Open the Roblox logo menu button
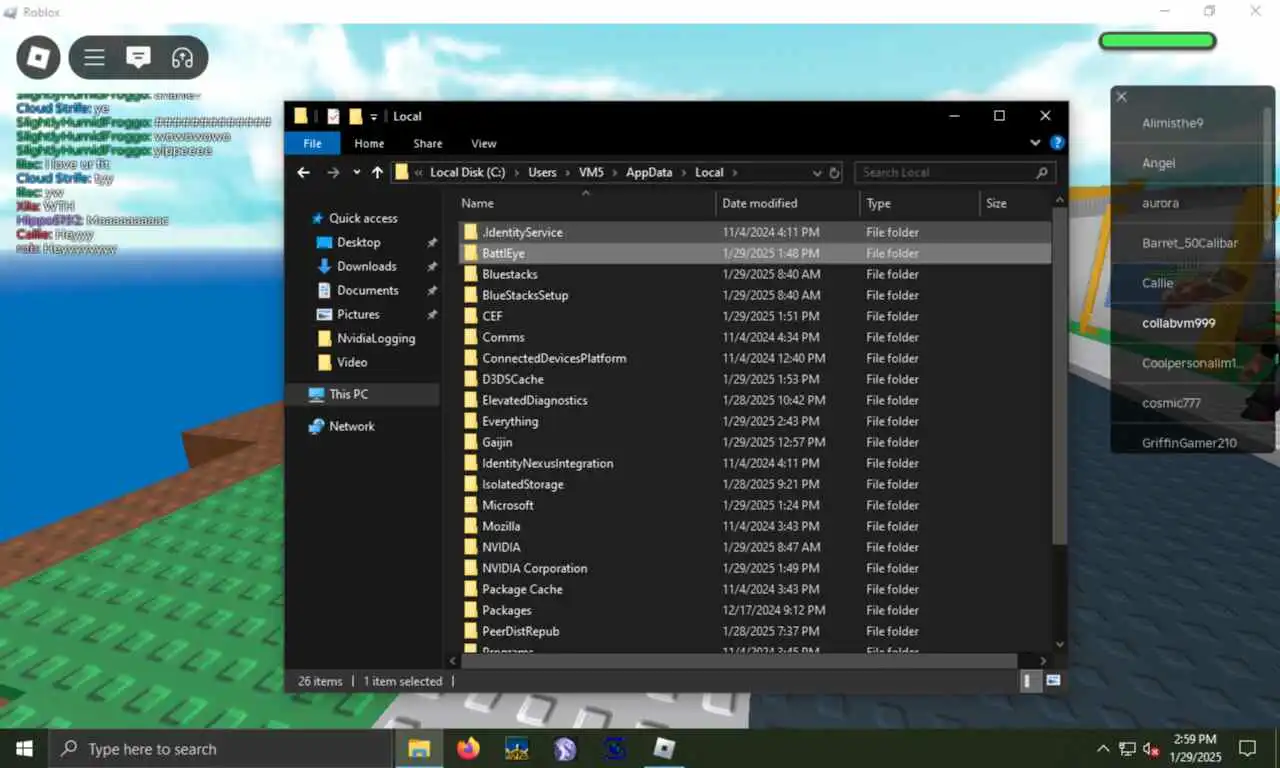This screenshot has height=768, width=1280. 39,58
